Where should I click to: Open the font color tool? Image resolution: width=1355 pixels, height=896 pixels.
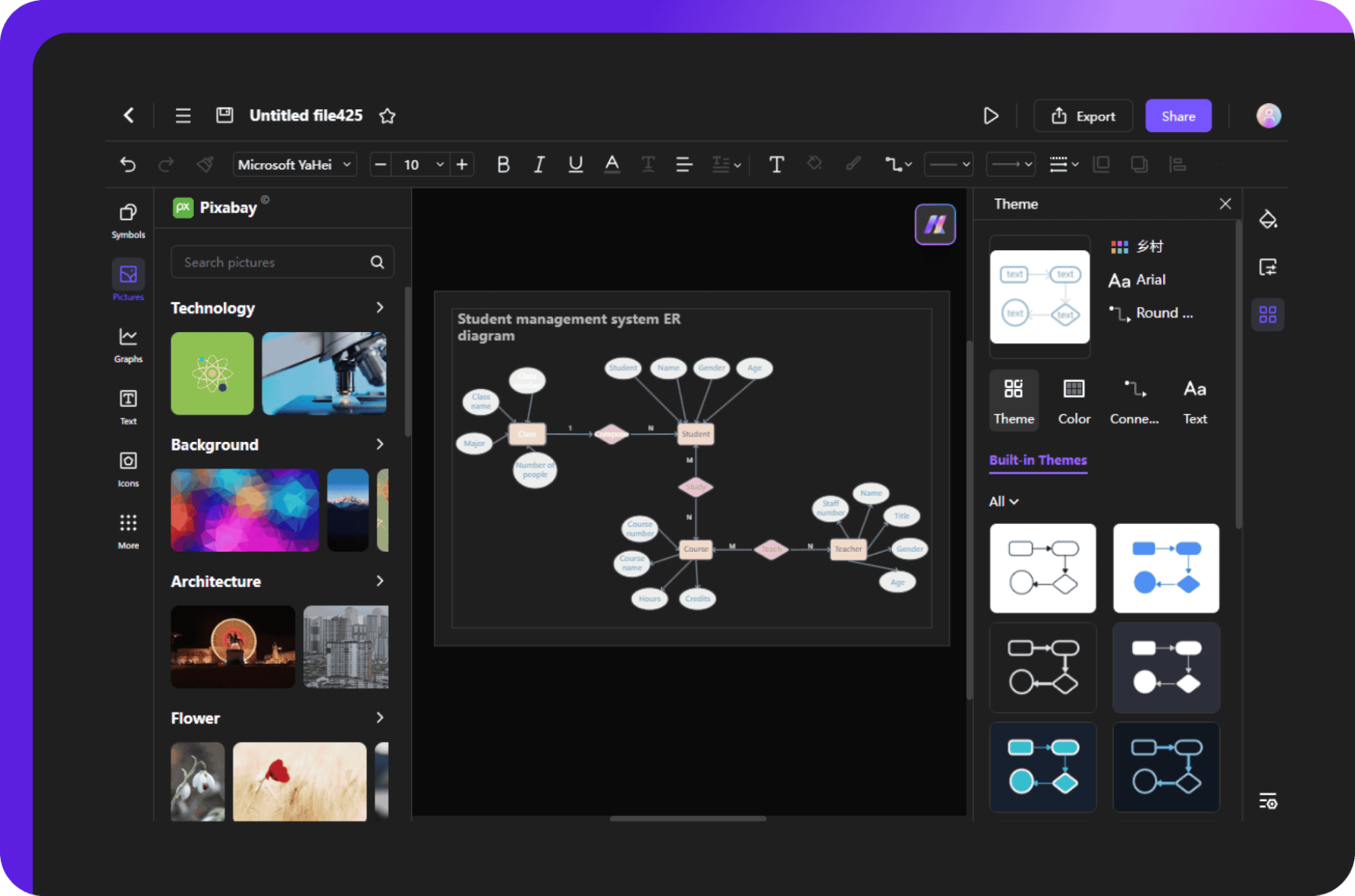(x=612, y=165)
